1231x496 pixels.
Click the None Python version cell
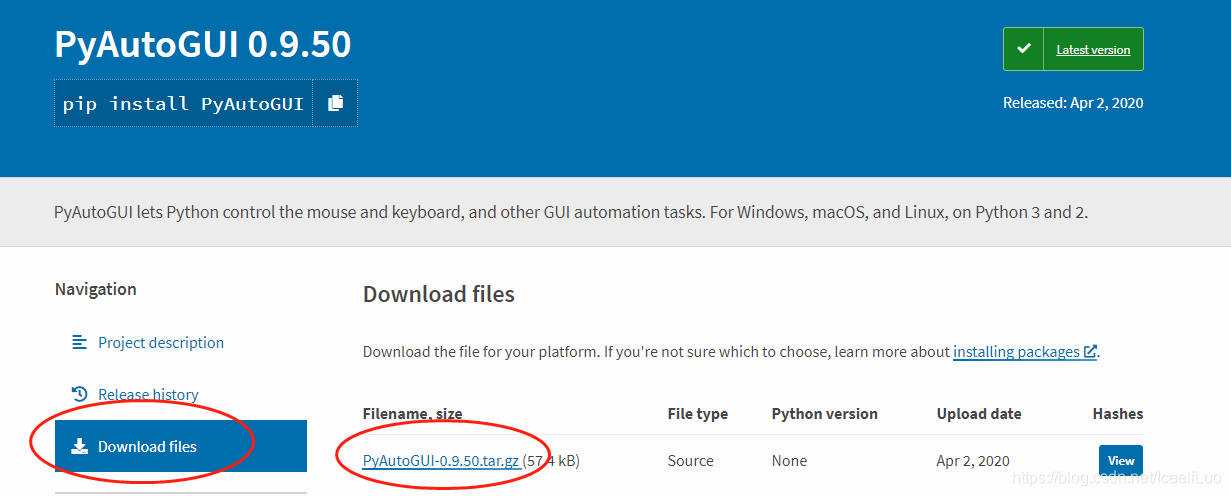coord(789,461)
